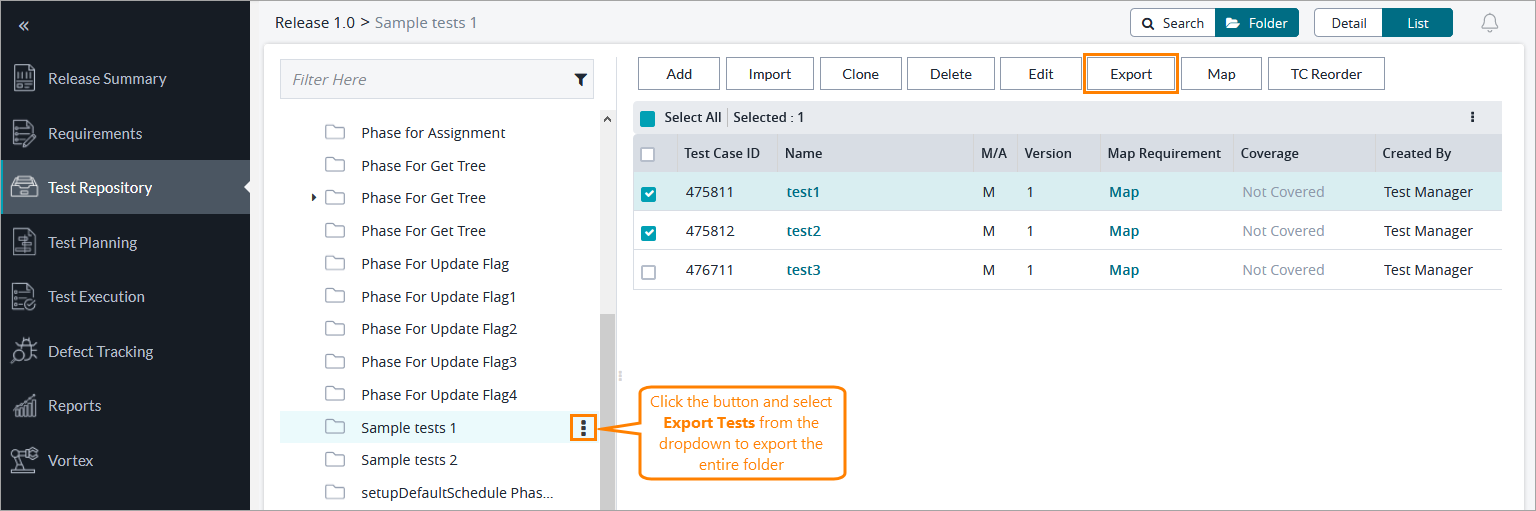Screen dimensions: 1536x511
Task: Open Test Planning in sidebar
Action: click(x=92, y=242)
